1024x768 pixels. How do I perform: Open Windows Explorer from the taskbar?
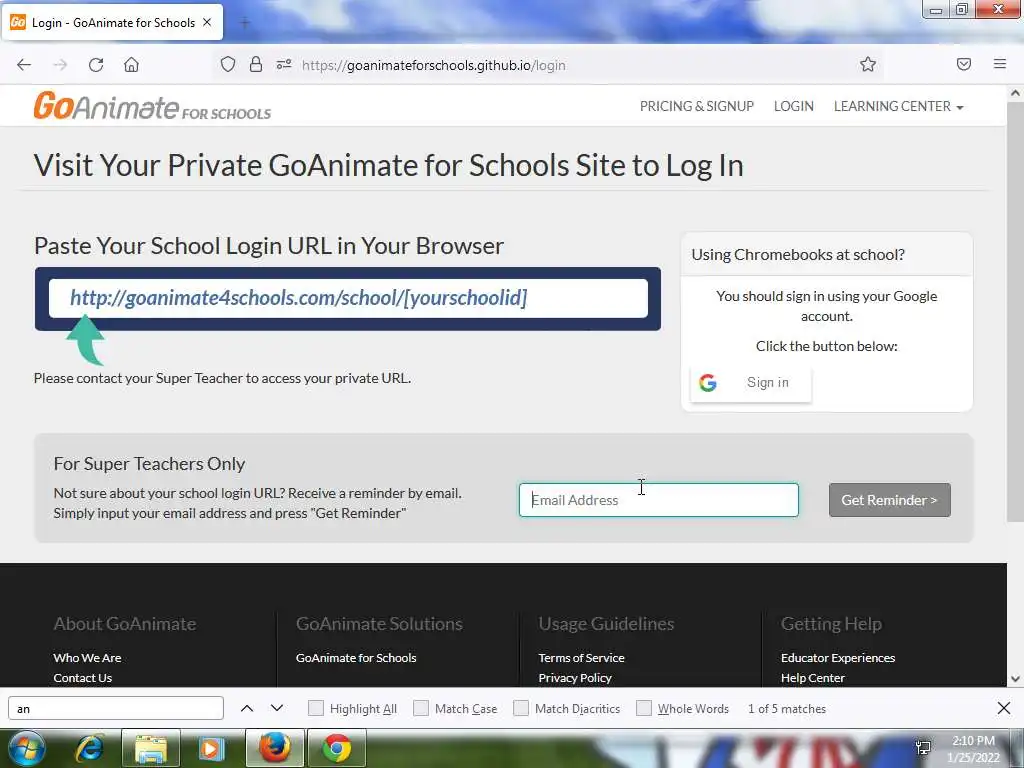click(151, 749)
